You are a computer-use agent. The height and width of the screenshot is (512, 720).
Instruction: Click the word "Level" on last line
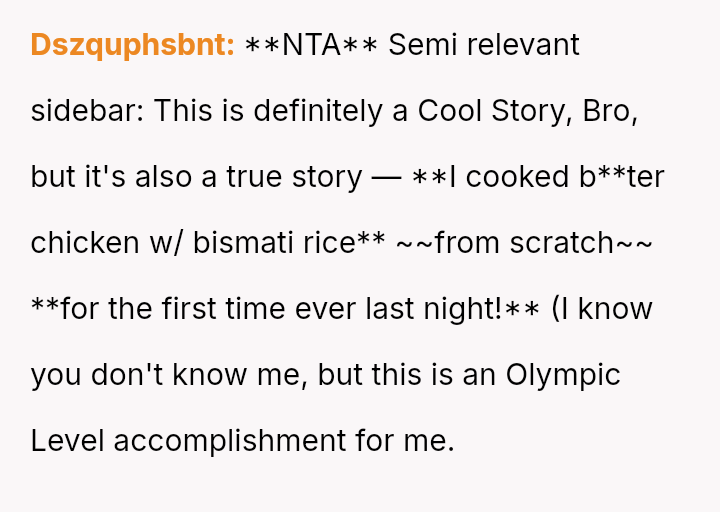(x=68, y=441)
